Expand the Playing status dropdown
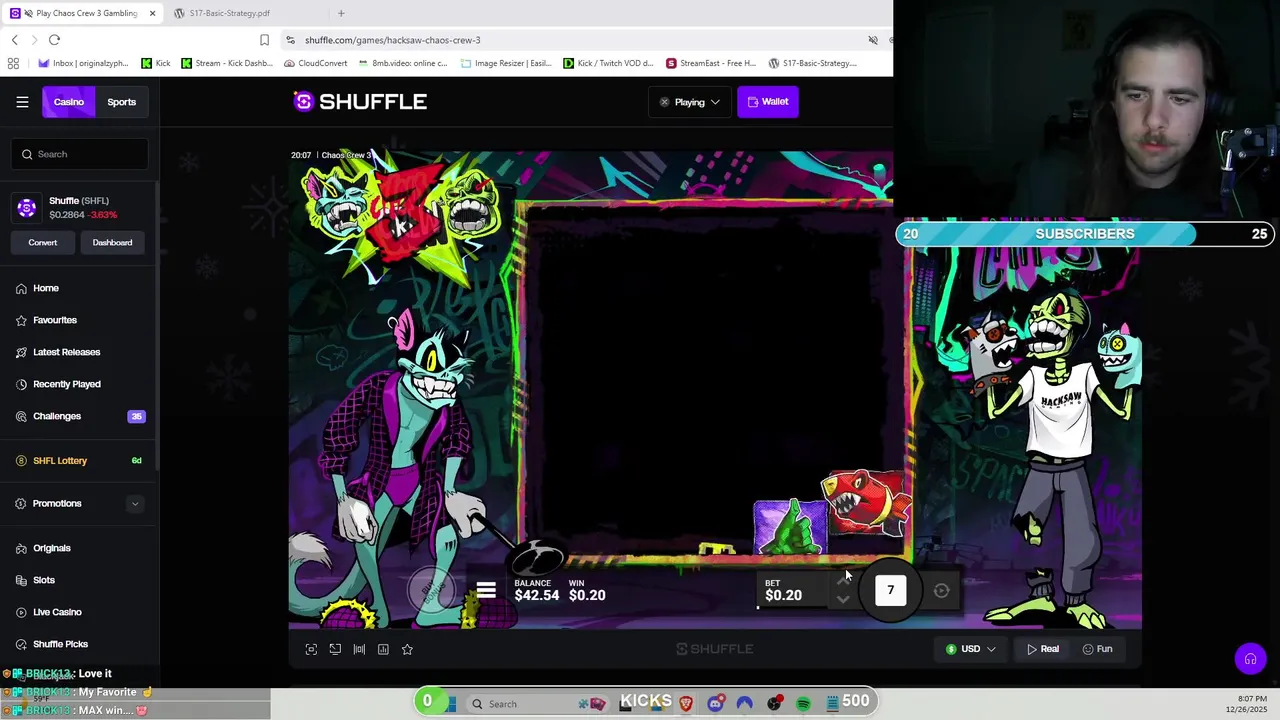 690,102
